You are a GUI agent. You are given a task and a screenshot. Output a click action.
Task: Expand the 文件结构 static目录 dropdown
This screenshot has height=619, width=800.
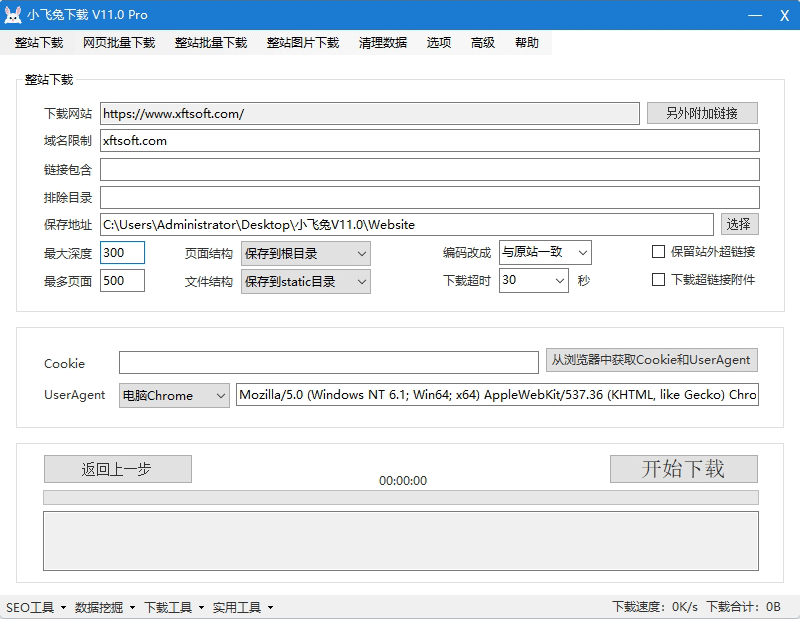pos(305,282)
